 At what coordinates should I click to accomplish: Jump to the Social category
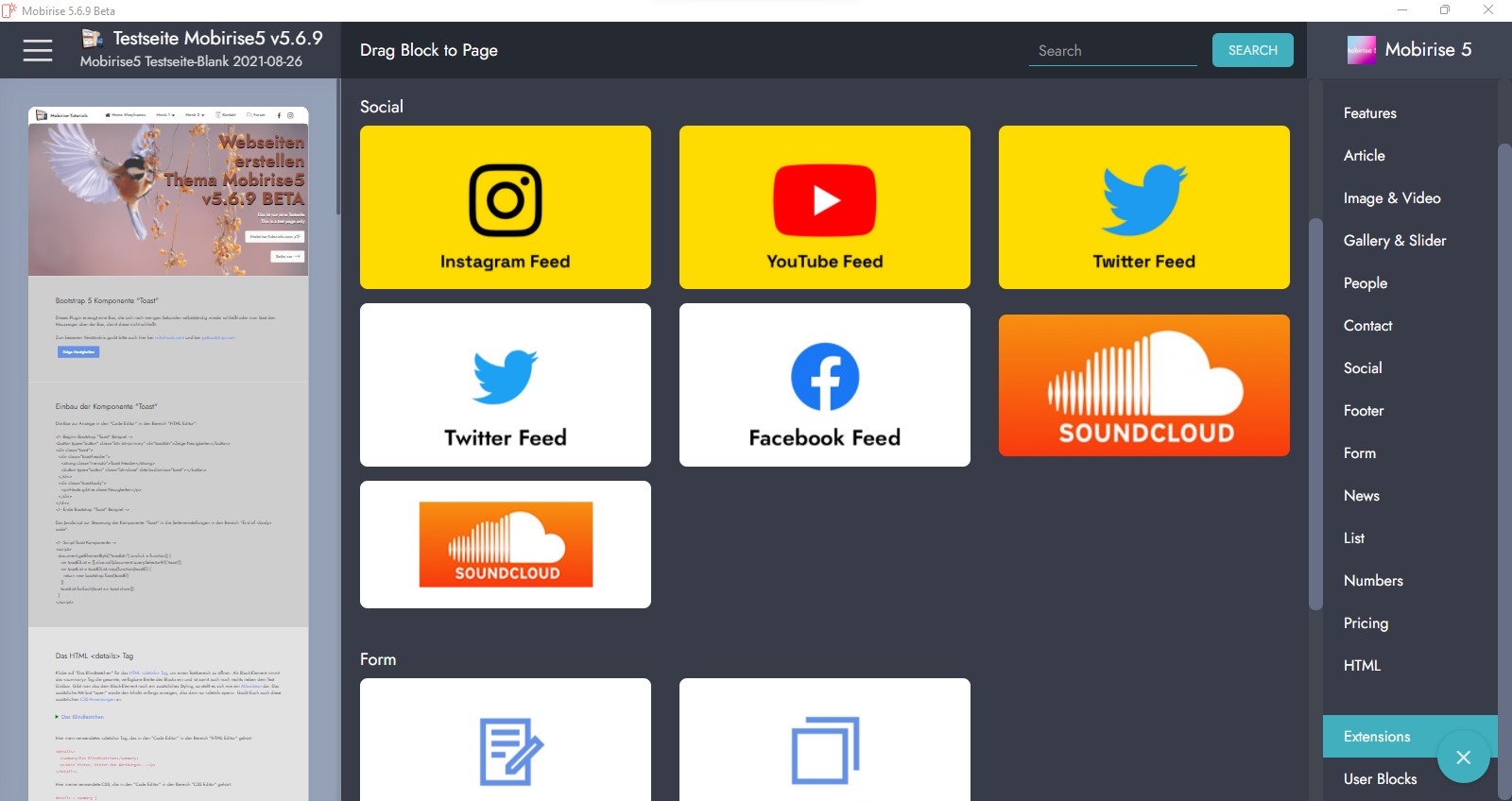click(1363, 368)
